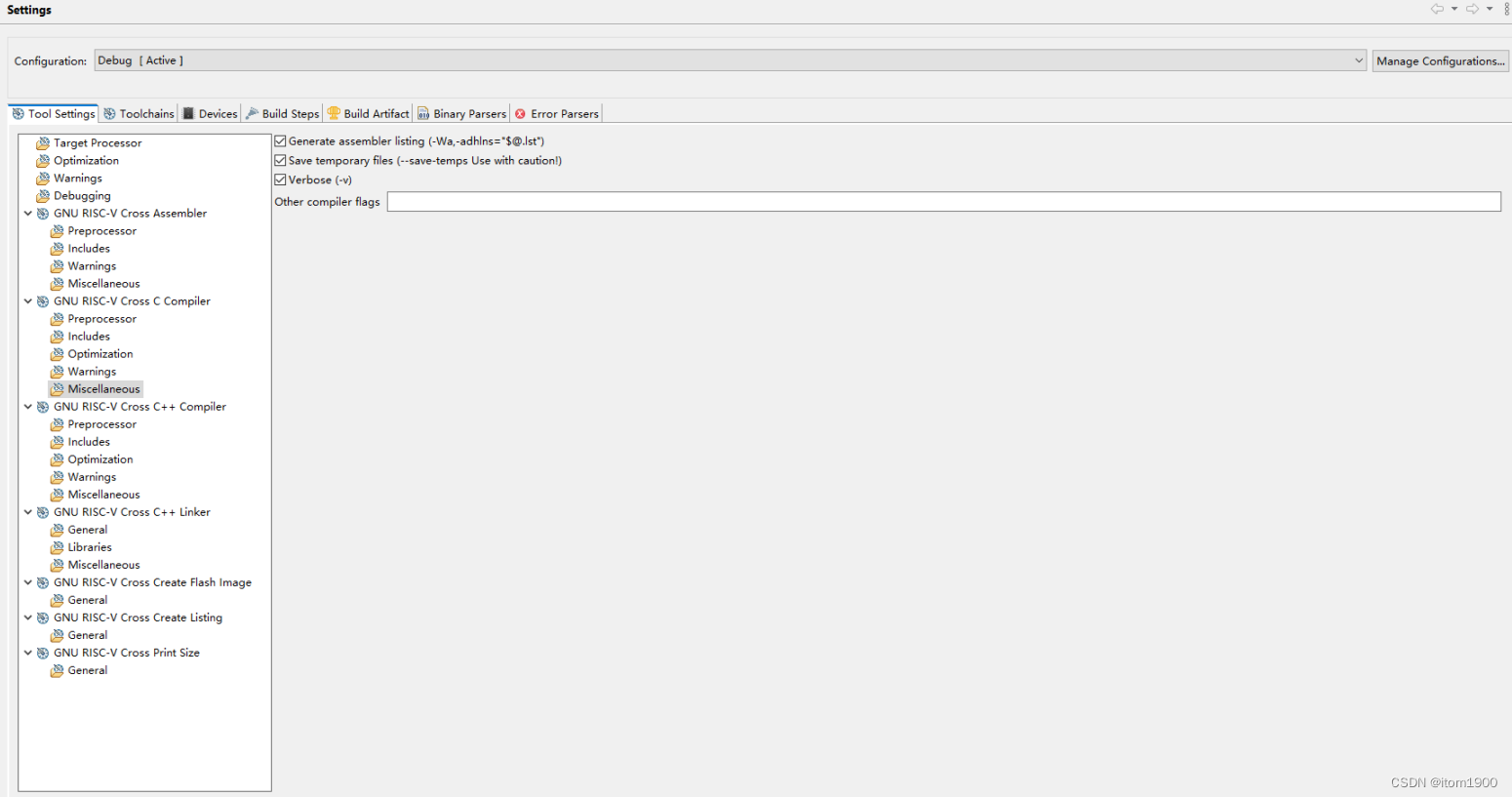
Task: Select Warnings under Cross Assembler
Action: click(92, 266)
